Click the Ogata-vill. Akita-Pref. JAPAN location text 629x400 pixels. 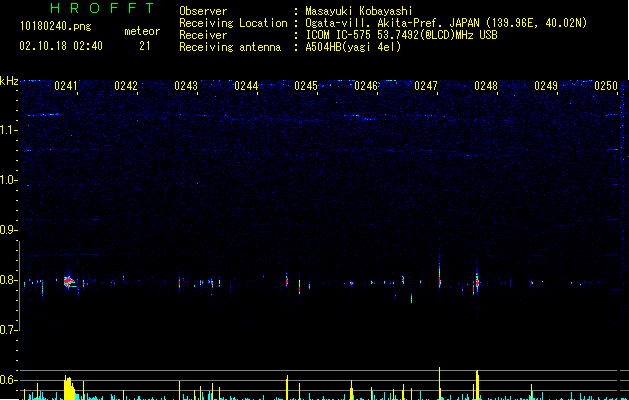tap(446, 23)
